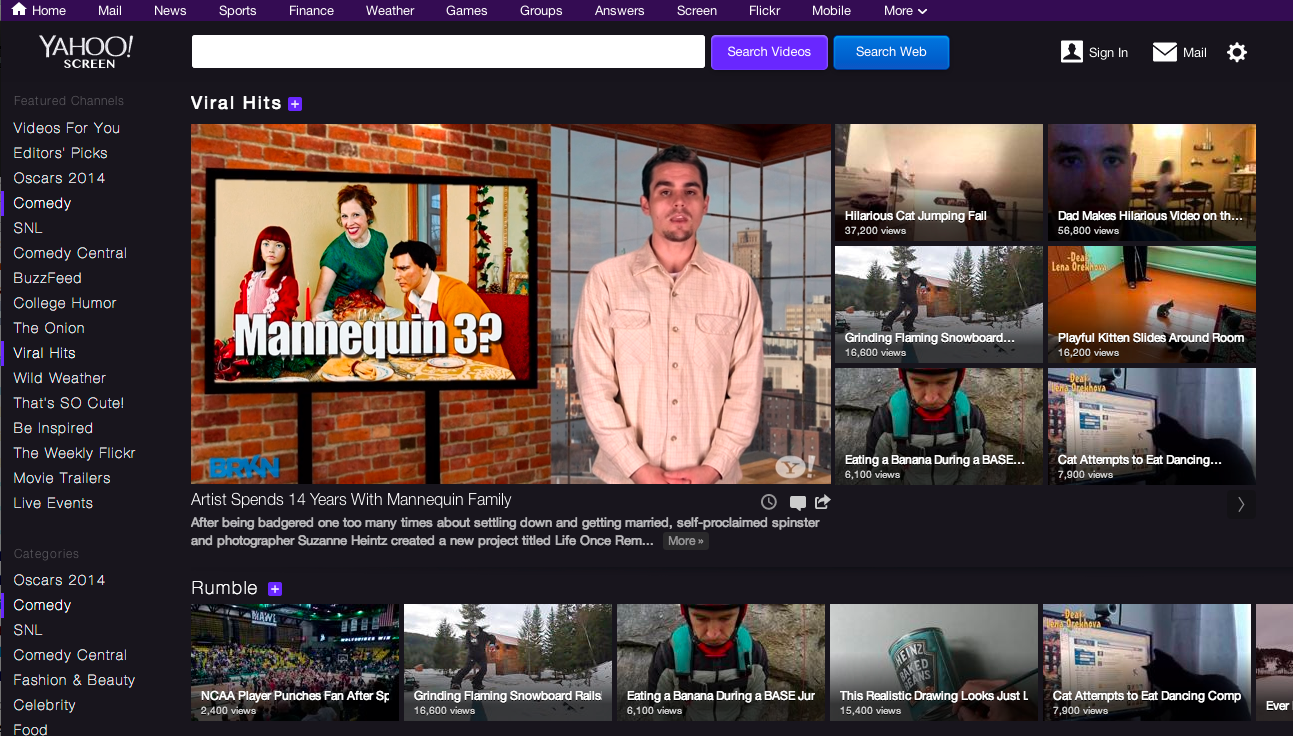Open the Wild Weather channel
This screenshot has height=736, width=1293.
click(59, 378)
